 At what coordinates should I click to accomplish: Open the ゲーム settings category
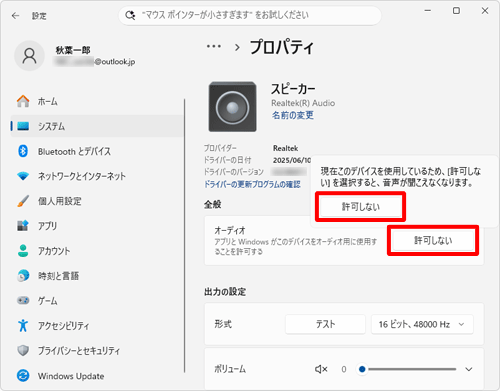[97, 300]
